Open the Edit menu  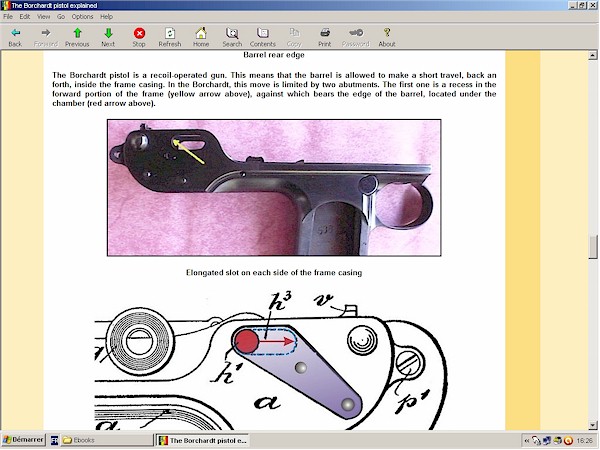coord(25,17)
